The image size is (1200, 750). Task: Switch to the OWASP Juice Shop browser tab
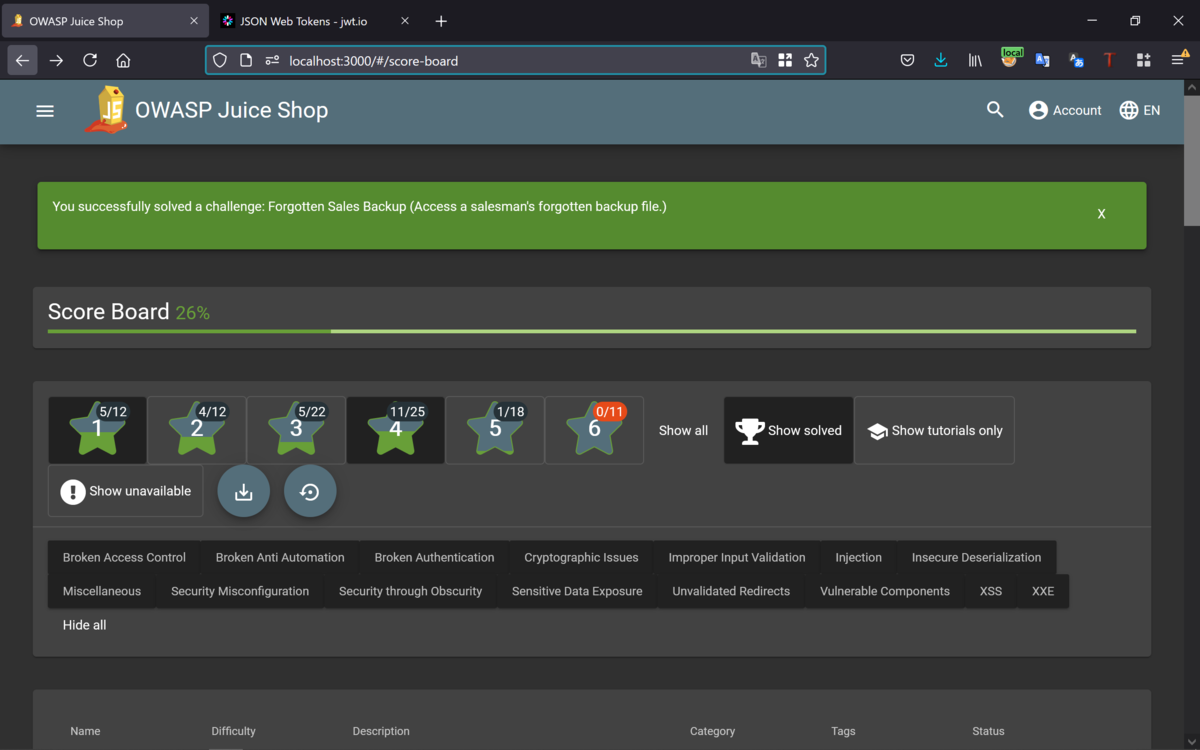point(104,21)
